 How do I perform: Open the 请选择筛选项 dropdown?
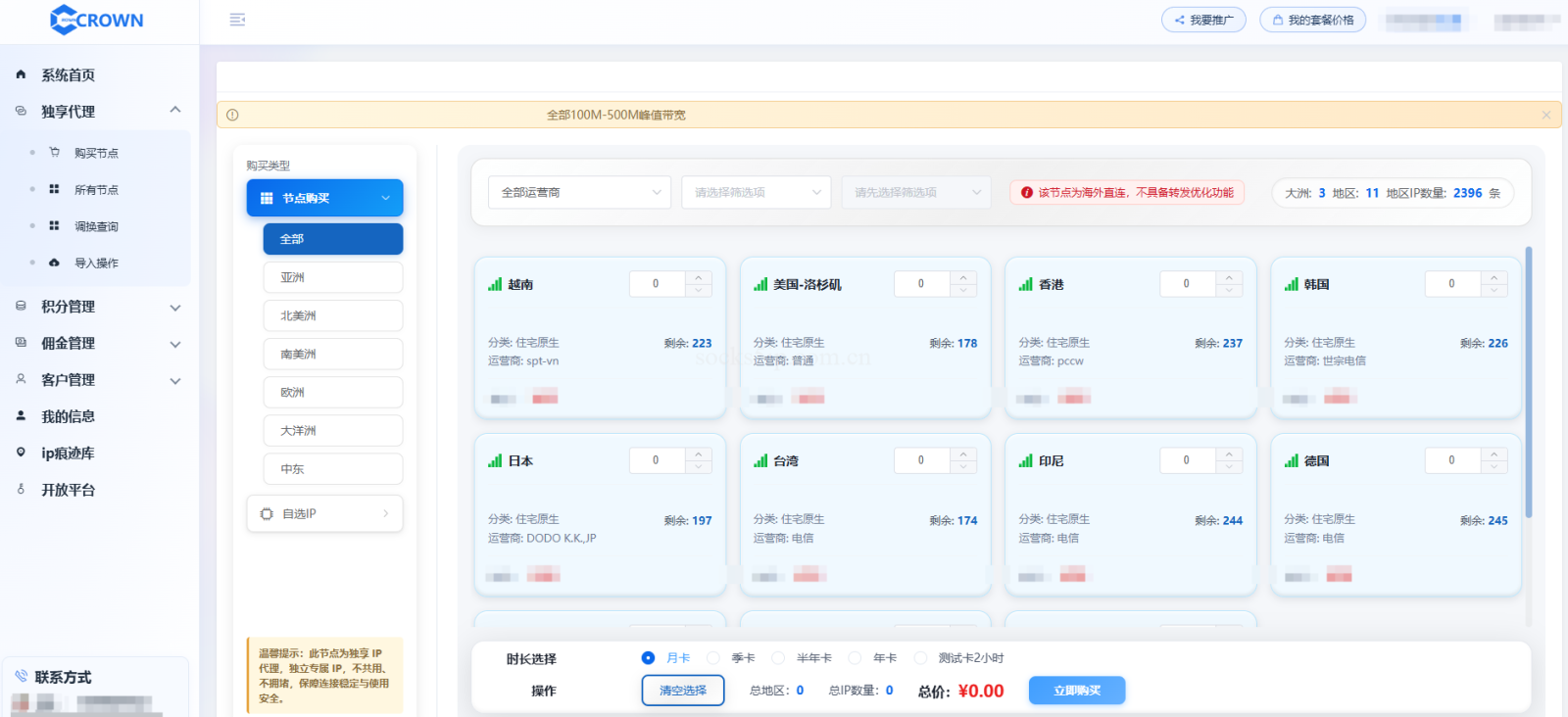tap(757, 192)
